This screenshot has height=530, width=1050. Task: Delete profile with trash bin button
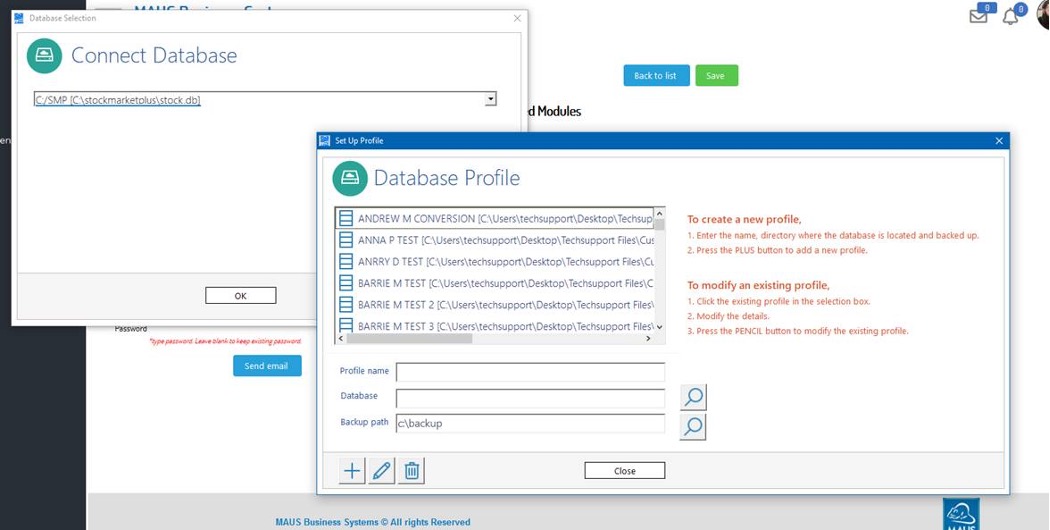[x=412, y=471]
